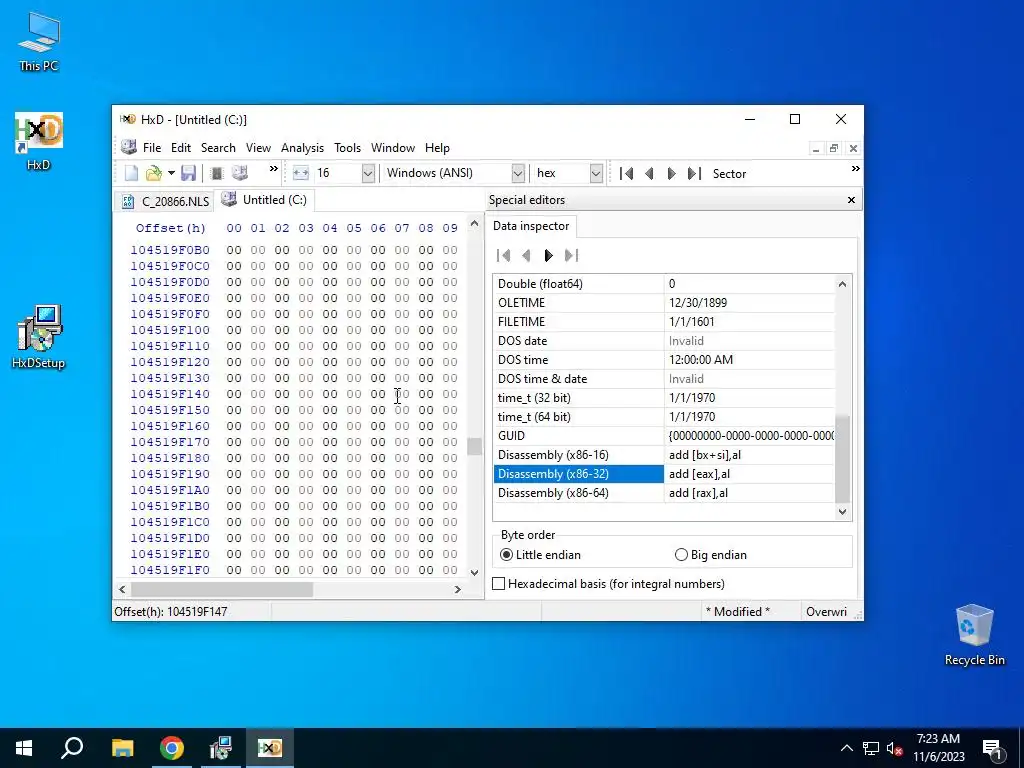The image size is (1024, 768).
Task: Switch to C_20866.NLS tab
Action: tap(166, 201)
